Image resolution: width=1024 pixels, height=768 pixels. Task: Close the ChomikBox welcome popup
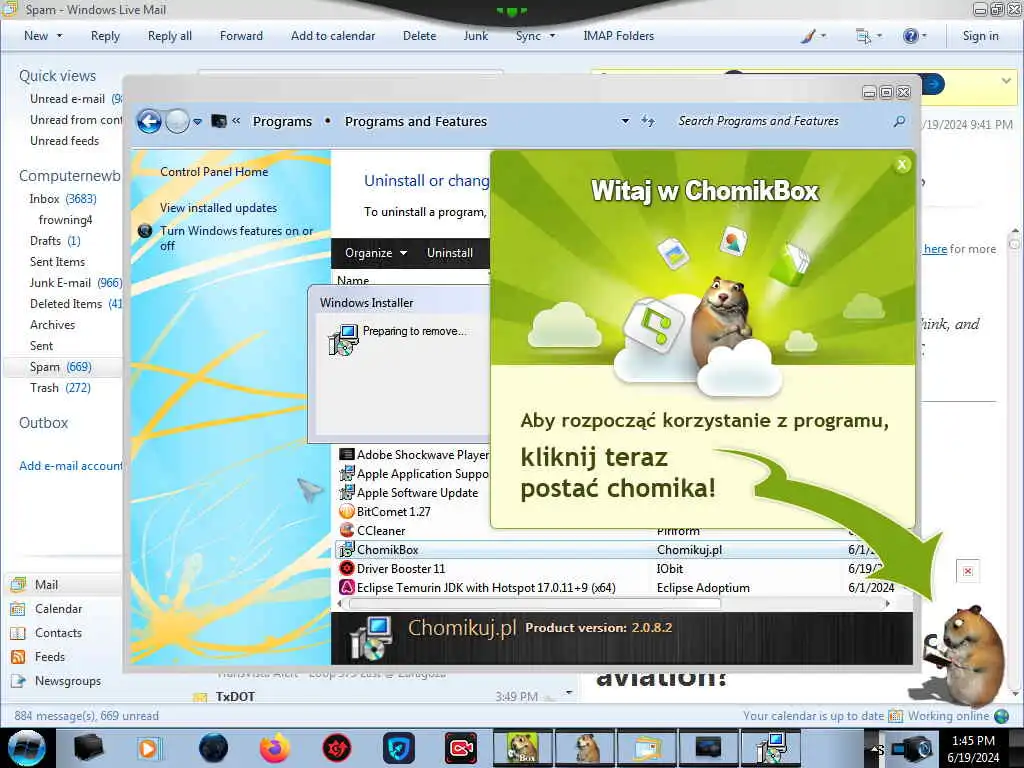902,165
